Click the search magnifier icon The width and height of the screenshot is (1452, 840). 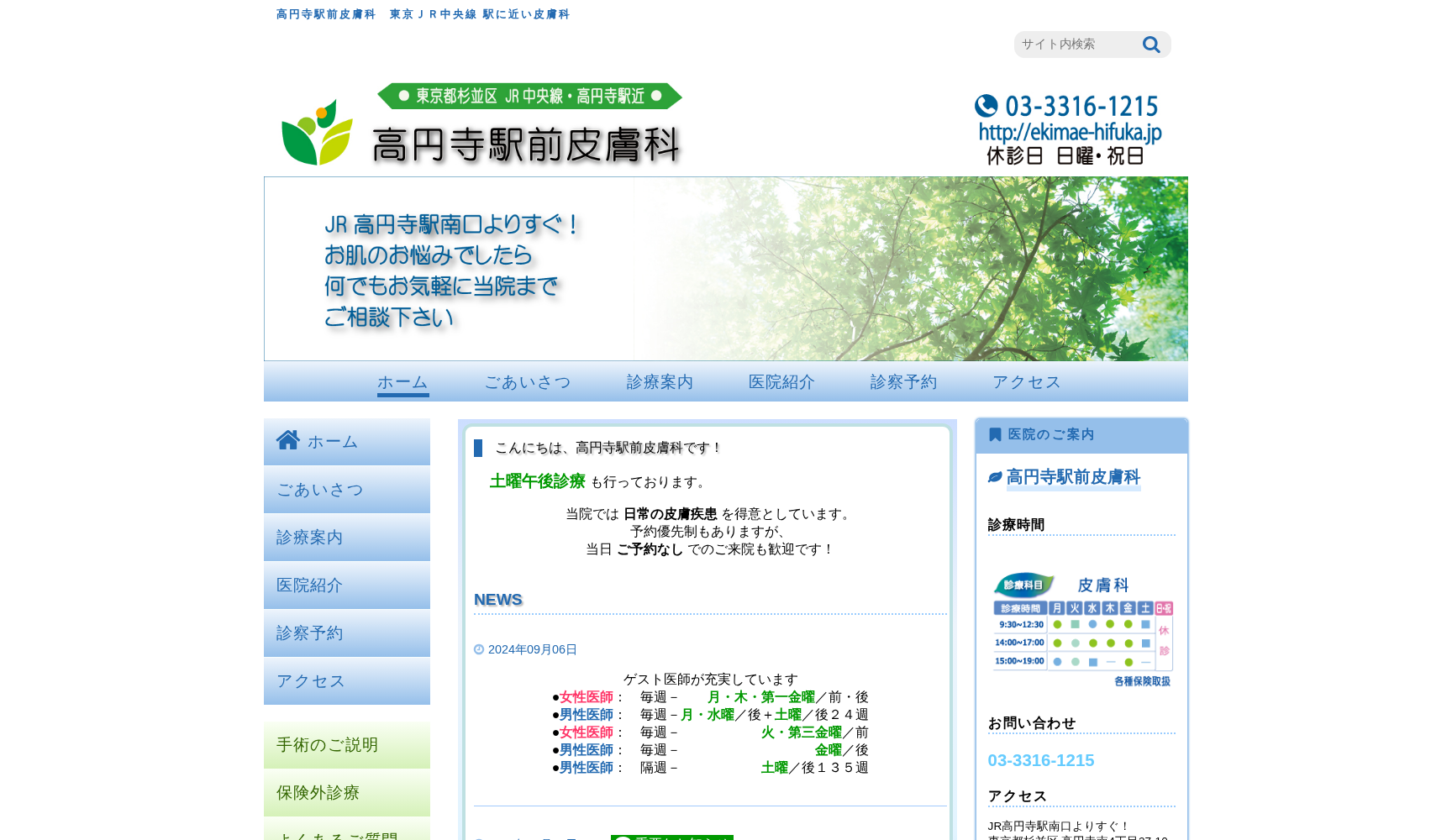pos(1151,45)
